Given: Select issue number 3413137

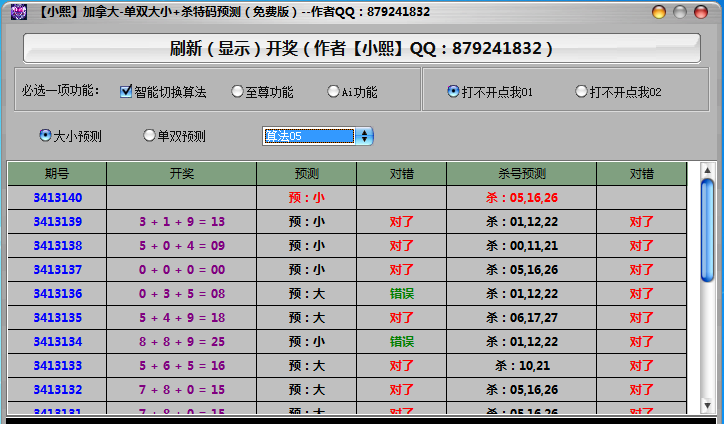Looking at the screenshot, I should tap(58, 270).
